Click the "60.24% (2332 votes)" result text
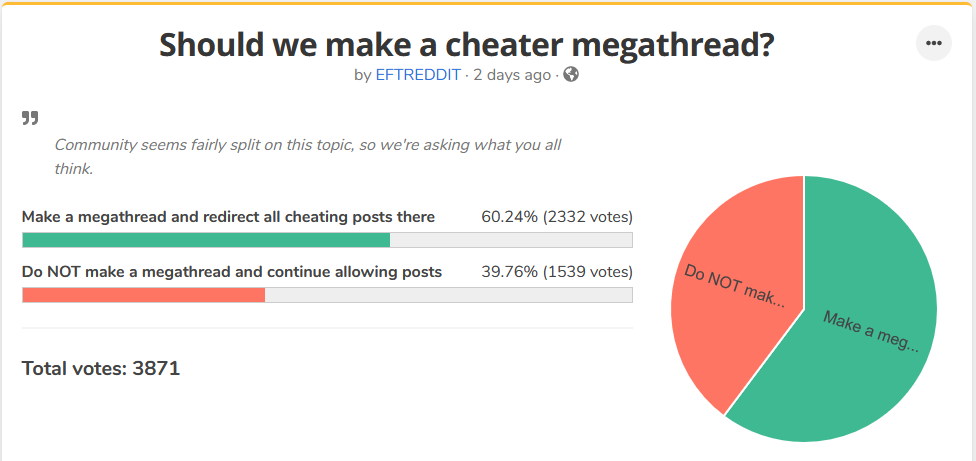The height and width of the screenshot is (461, 976). [556, 217]
